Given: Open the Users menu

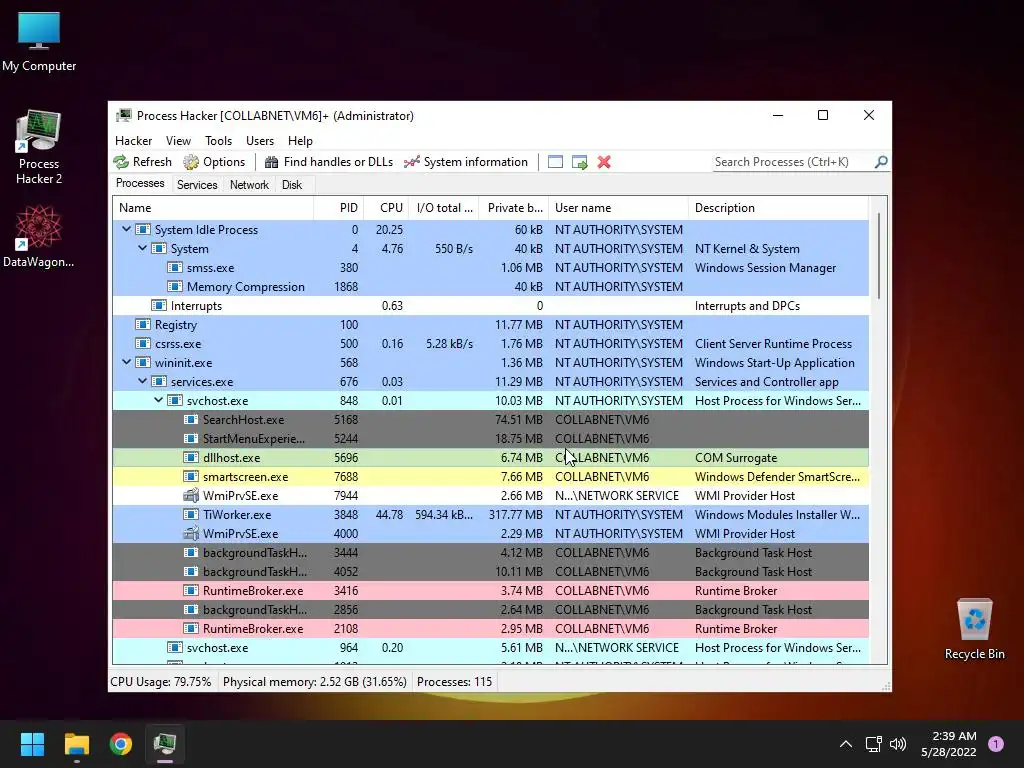Looking at the screenshot, I should click(x=260, y=140).
